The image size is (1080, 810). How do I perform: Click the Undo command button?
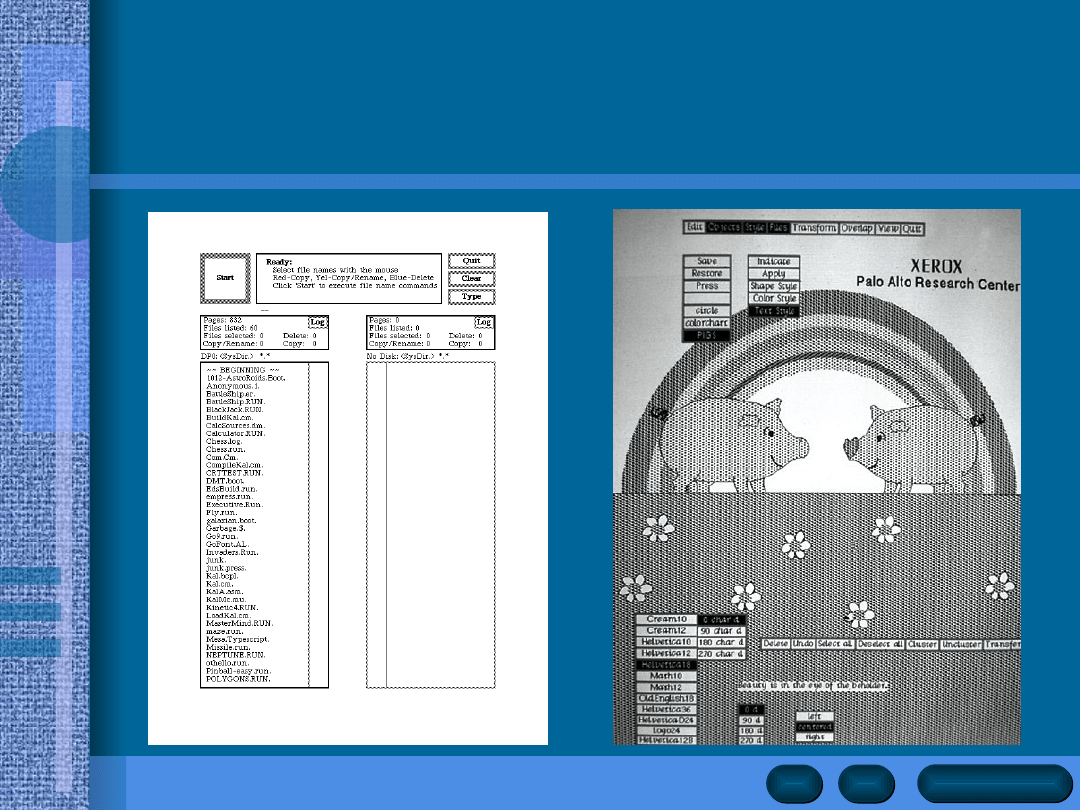pyautogui.click(x=803, y=644)
